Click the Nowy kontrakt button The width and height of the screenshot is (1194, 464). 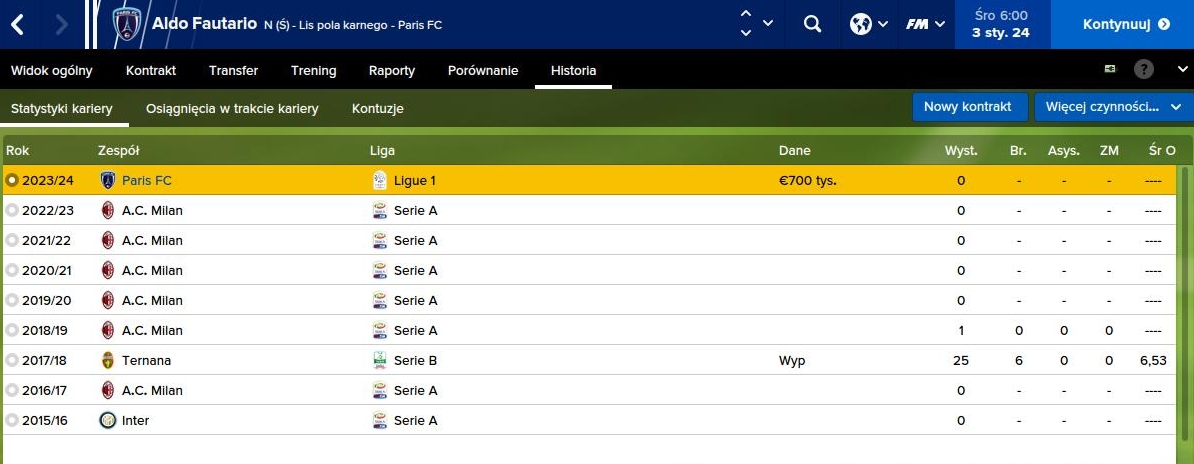click(x=969, y=107)
